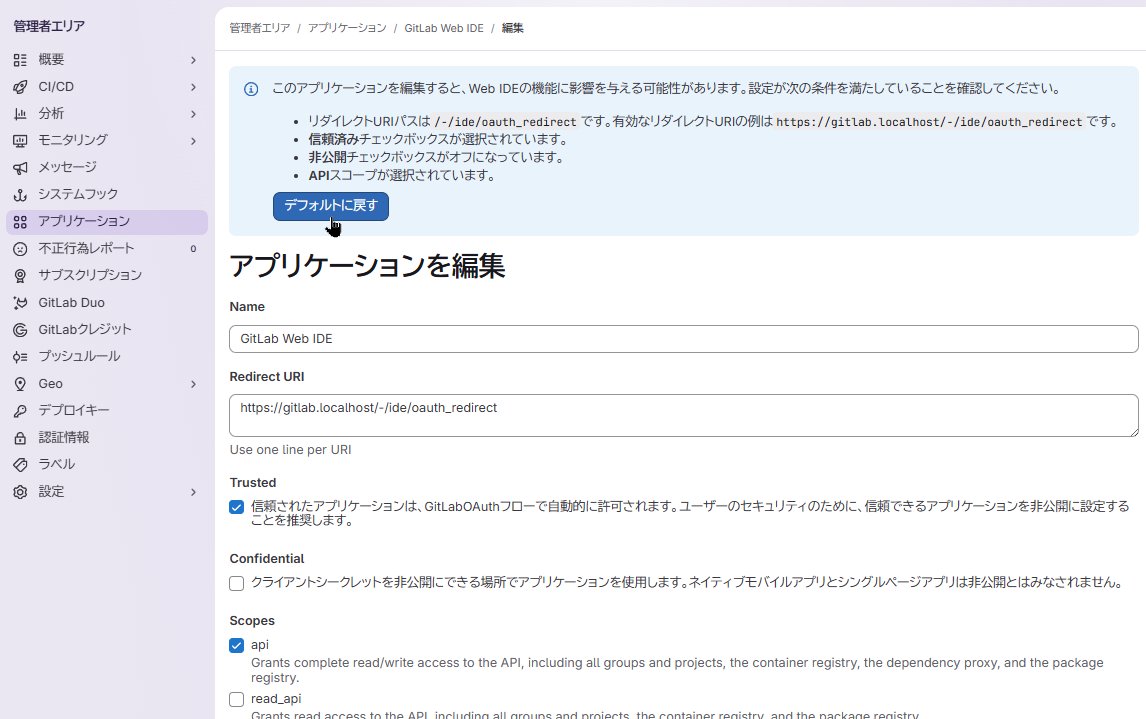Open プッシュルール in the sidebar
This screenshot has width=1146, height=719.
(x=107, y=357)
